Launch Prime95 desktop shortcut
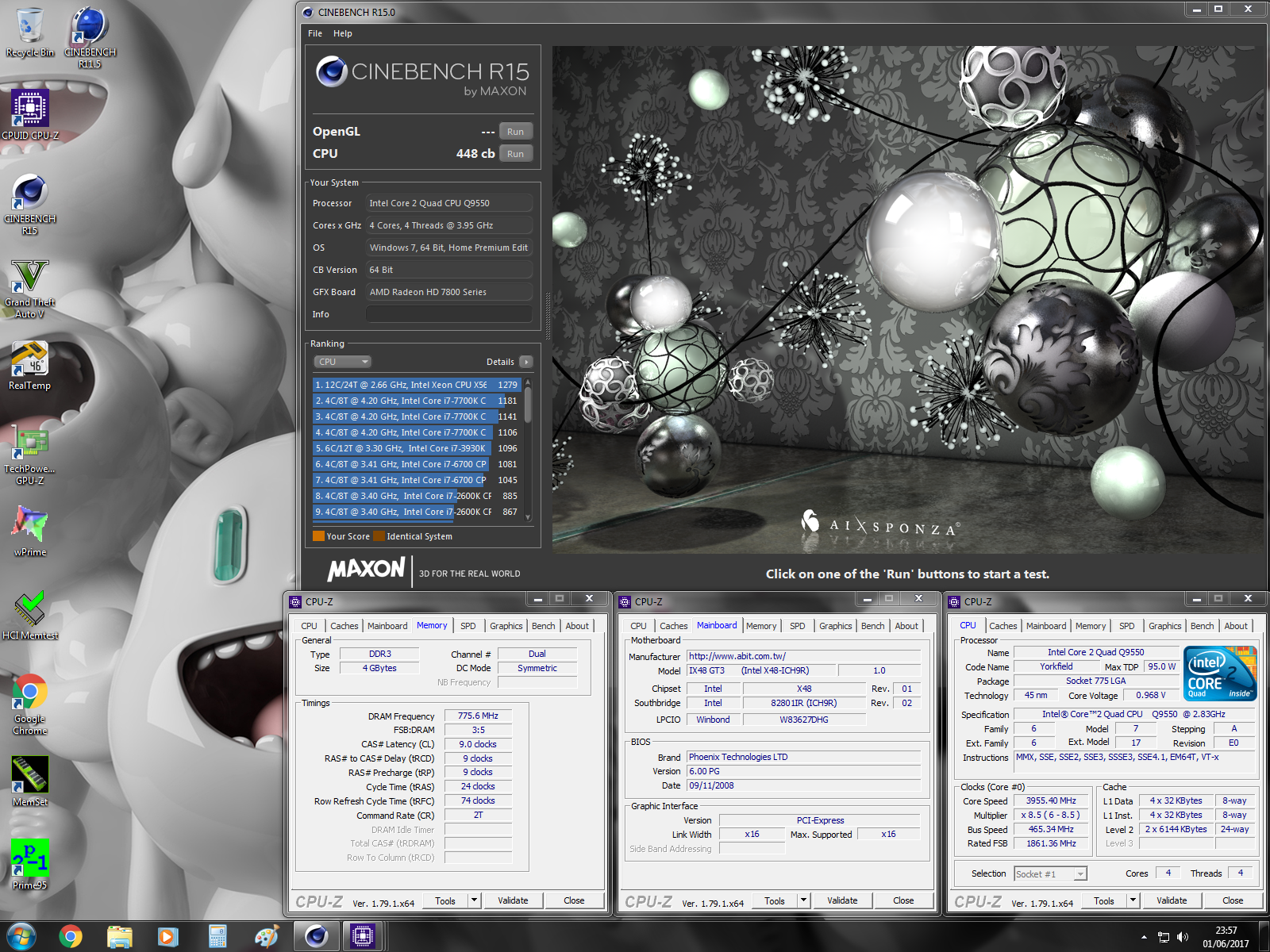This screenshot has height=952, width=1270. coord(30,865)
